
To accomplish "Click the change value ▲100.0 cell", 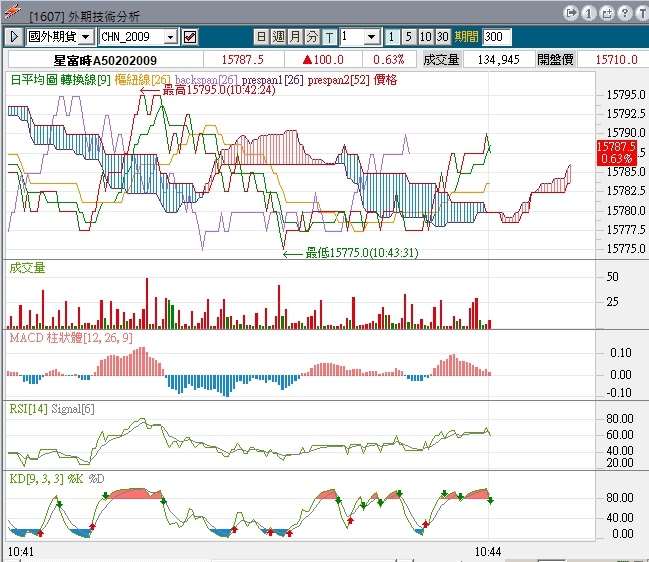I will pyautogui.click(x=323, y=60).
